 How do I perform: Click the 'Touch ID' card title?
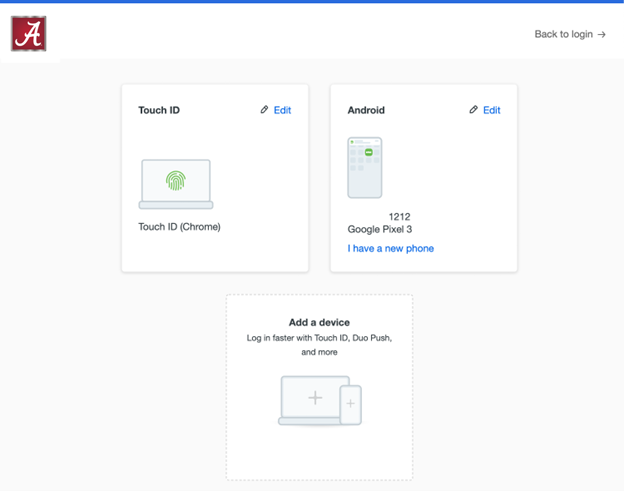click(x=159, y=110)
